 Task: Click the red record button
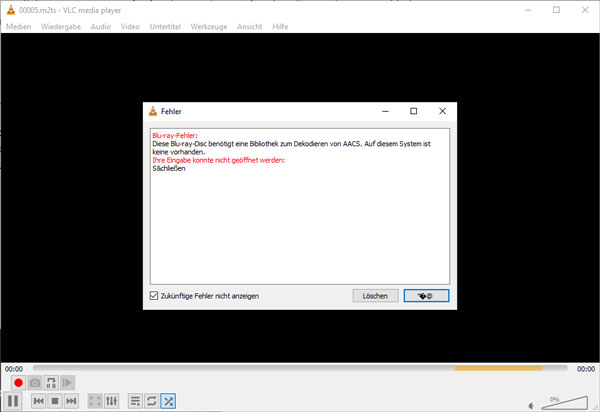point(18,383)
